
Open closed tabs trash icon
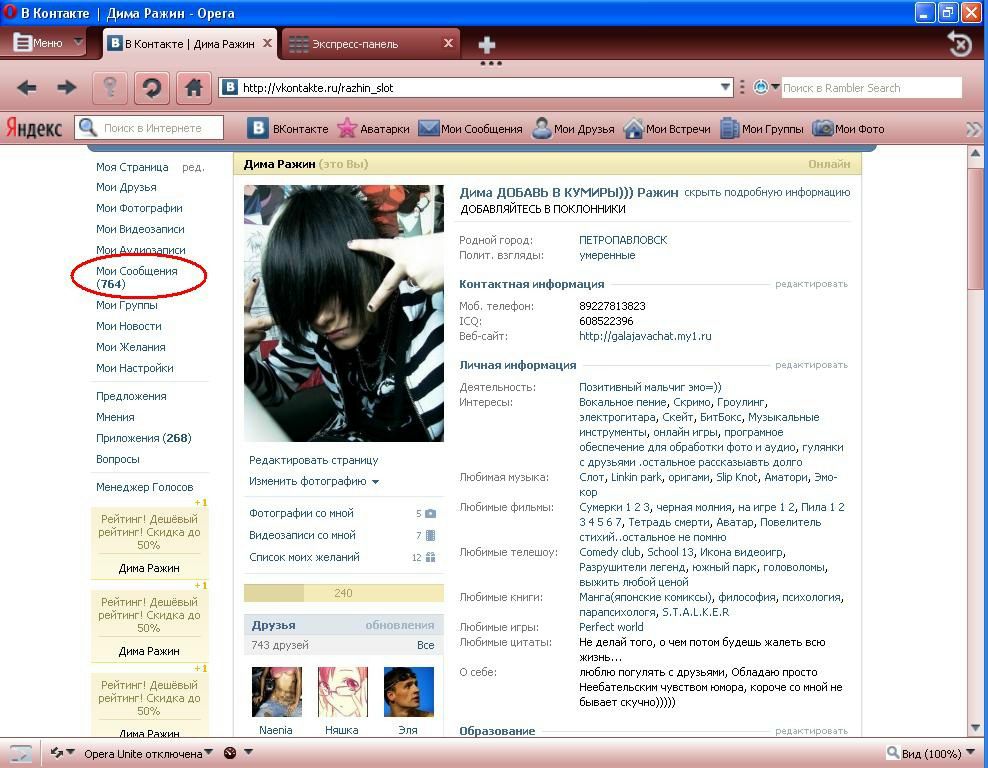click(x=960, y=43)
